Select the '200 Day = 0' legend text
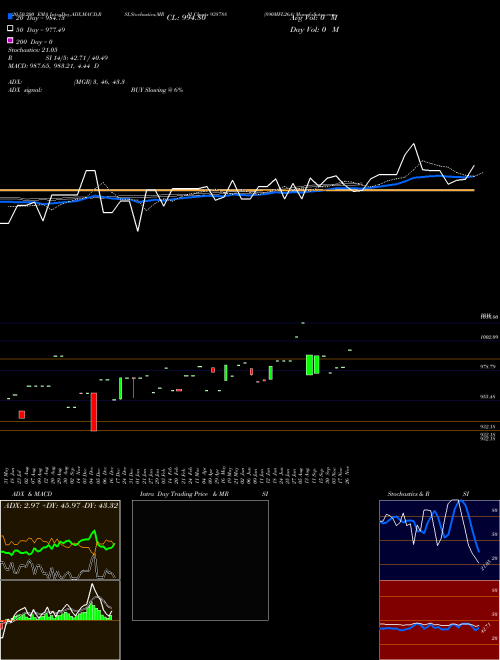The width and height of the screenshot is (500, 660). (34, 42)
